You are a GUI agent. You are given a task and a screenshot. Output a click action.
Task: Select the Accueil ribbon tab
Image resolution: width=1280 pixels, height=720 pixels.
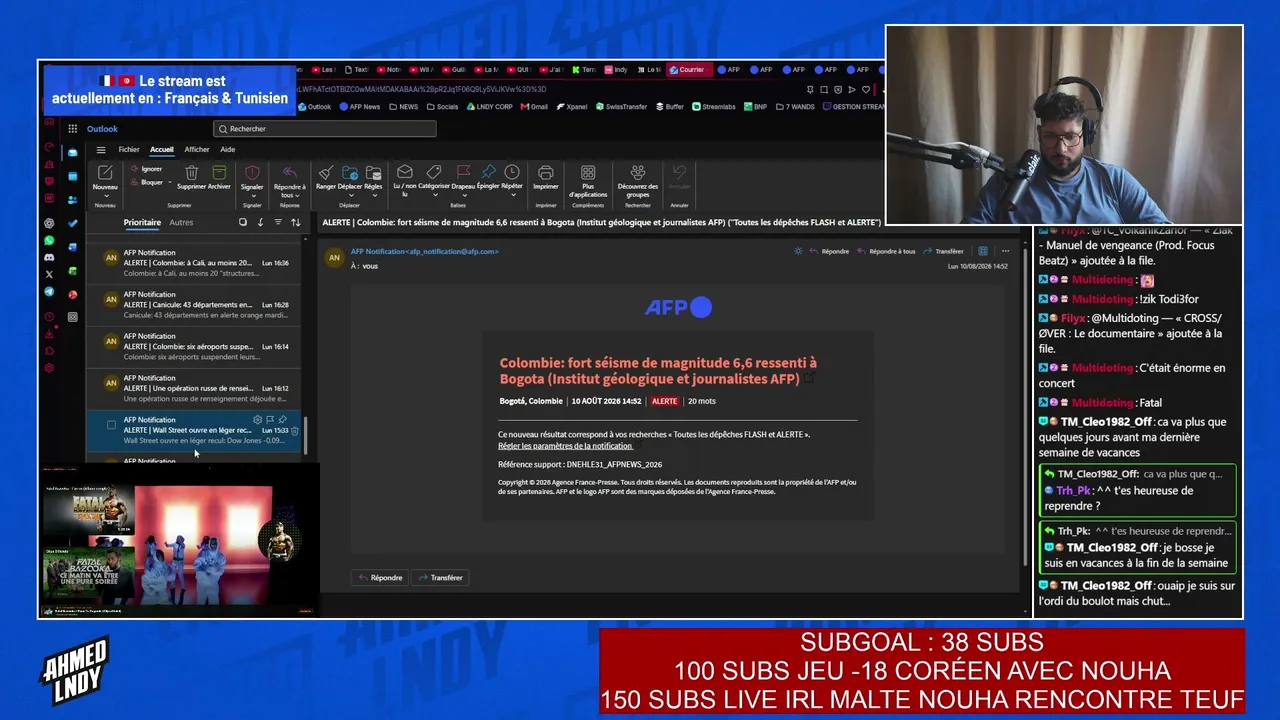pyautogui.click(x=162, y=150)
